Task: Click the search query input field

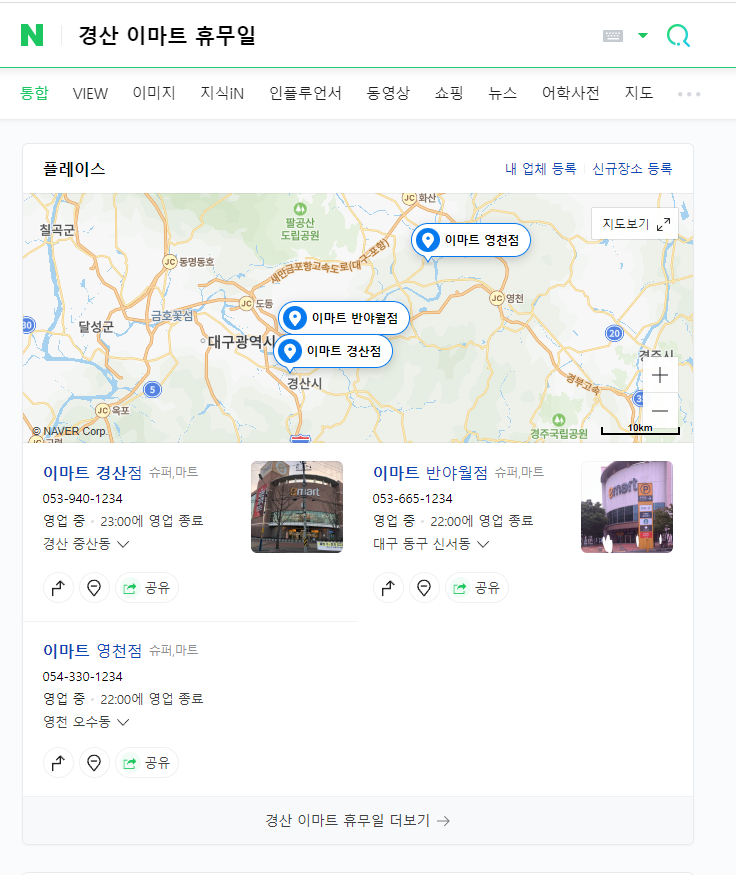Action: click(x=335, y=35)
